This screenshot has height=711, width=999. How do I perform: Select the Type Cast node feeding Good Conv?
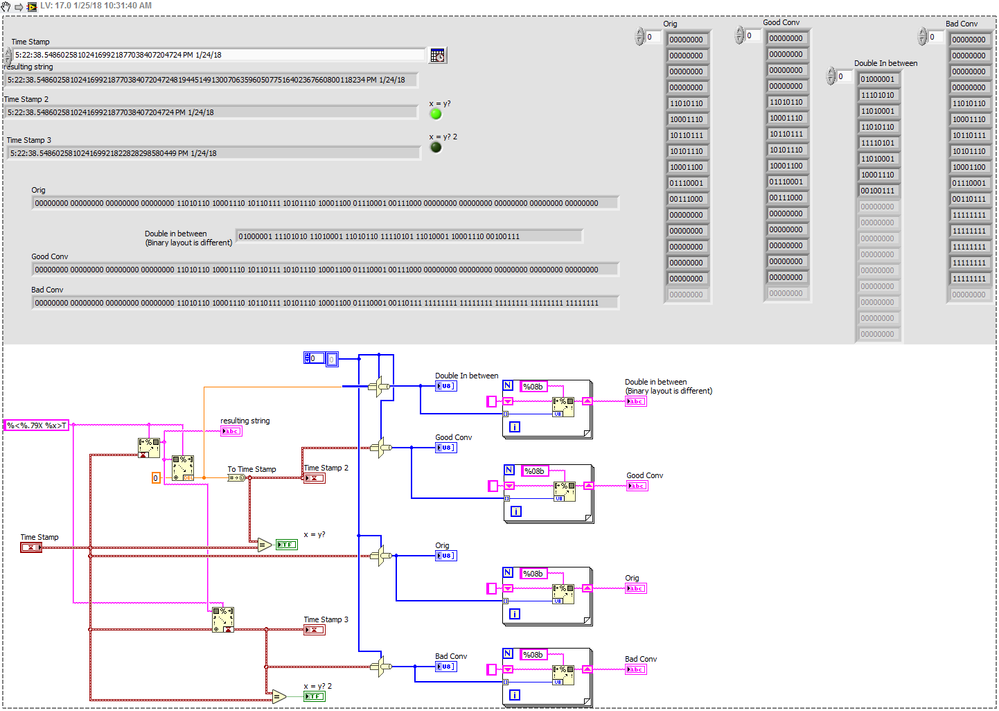point(380,448)
